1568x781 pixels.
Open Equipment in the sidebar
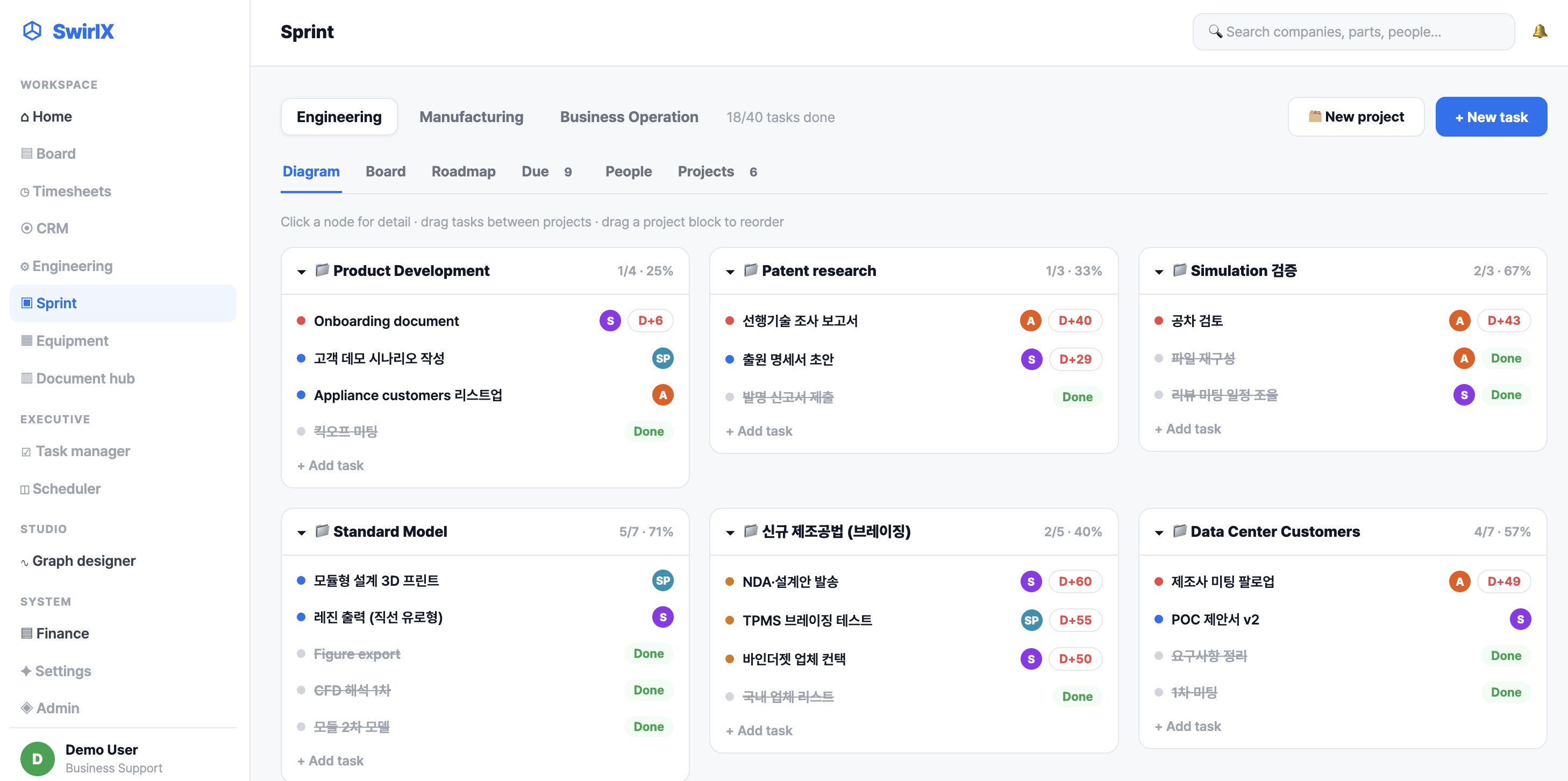point(123,341)
